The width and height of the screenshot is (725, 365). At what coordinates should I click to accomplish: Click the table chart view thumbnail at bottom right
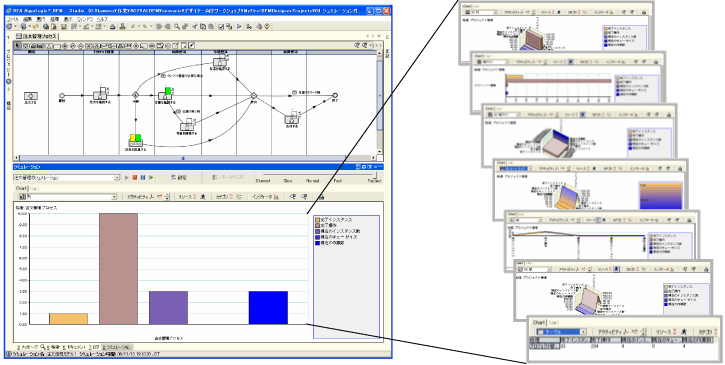[625, 339]
